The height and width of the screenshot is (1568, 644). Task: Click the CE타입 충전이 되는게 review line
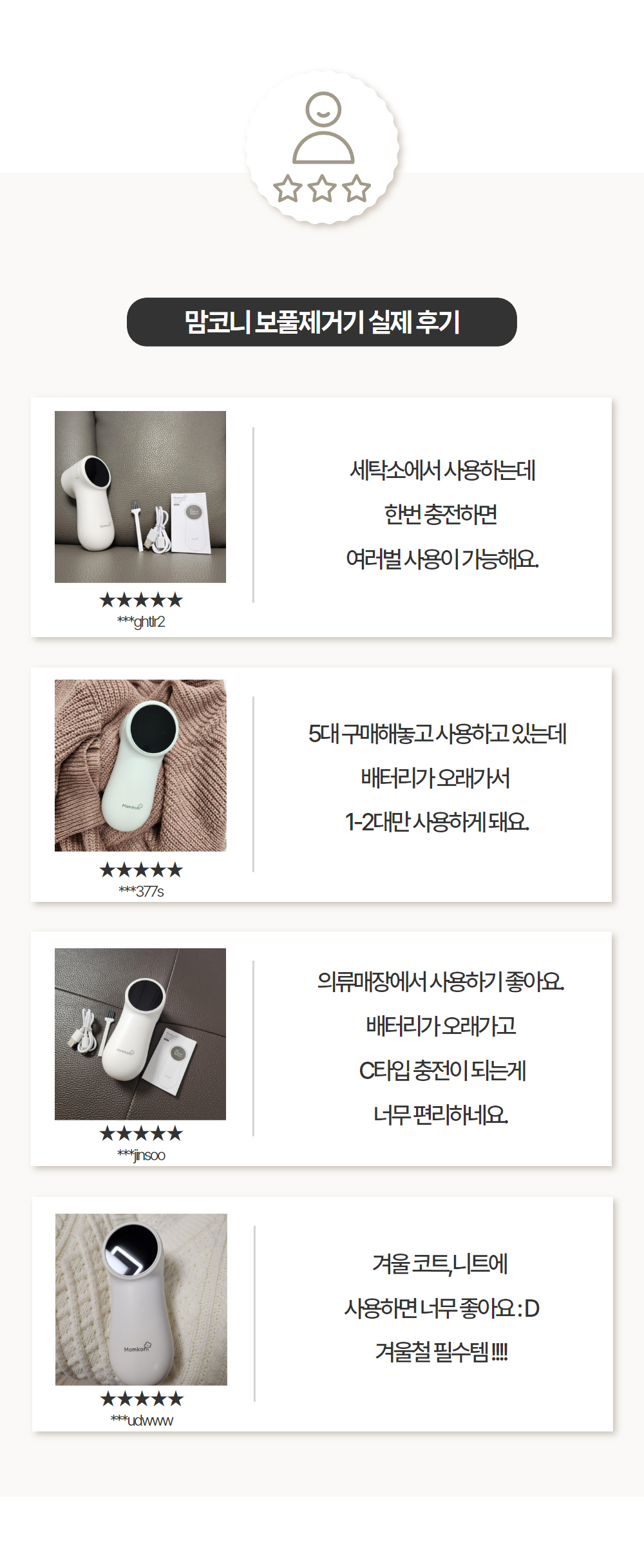[x=442, y=1070]
